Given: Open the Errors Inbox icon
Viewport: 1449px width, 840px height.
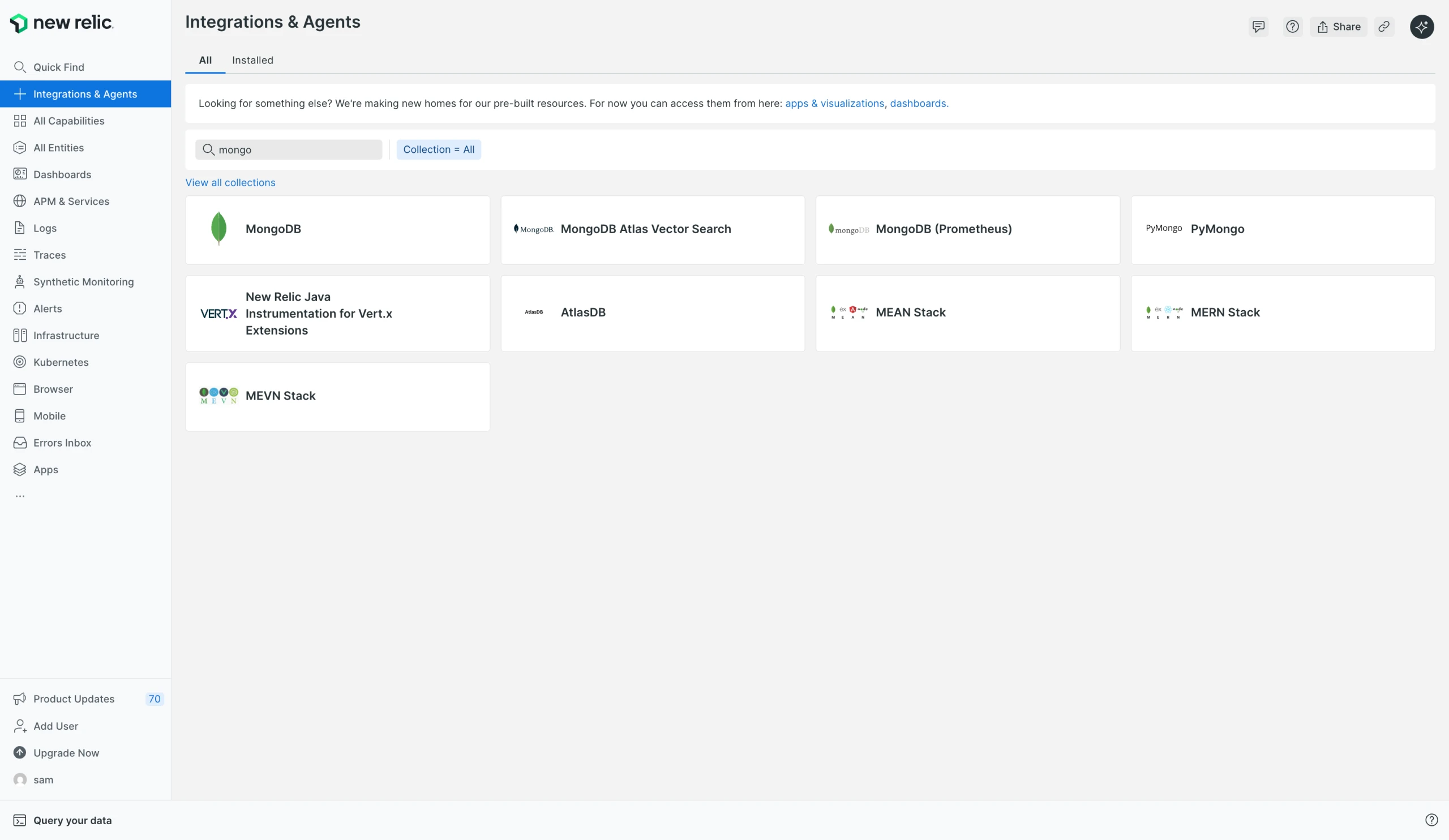Looking at the screenshot, I should click(x=20, y=443).
